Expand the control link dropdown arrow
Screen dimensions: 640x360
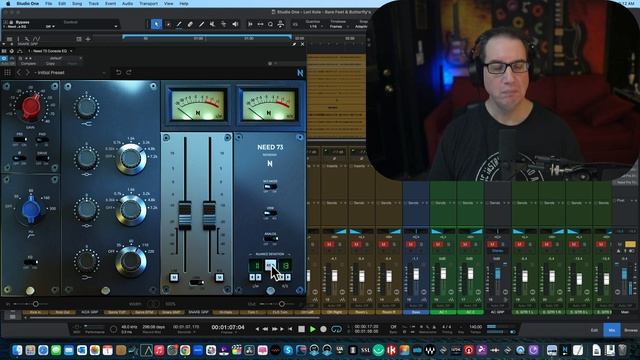[x=116, y=27]
